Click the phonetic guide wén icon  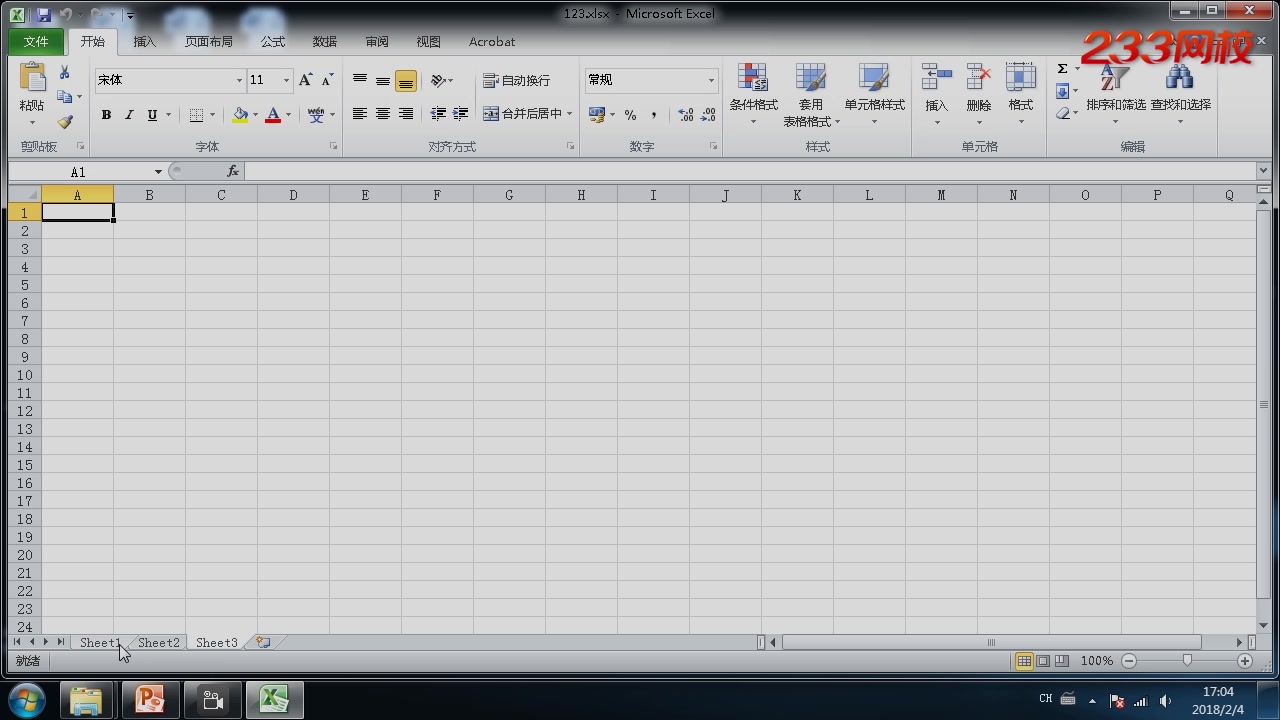coord(316,115)
